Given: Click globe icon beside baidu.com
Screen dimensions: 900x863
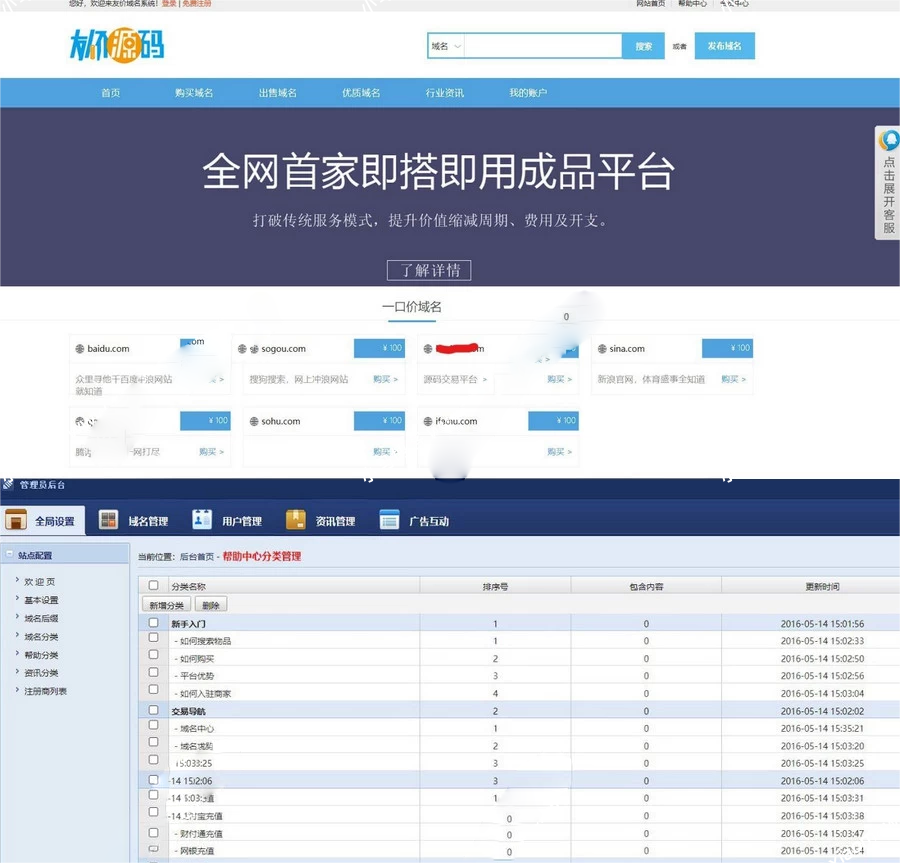Looking at the screenshot, I should tap(79, 349).
